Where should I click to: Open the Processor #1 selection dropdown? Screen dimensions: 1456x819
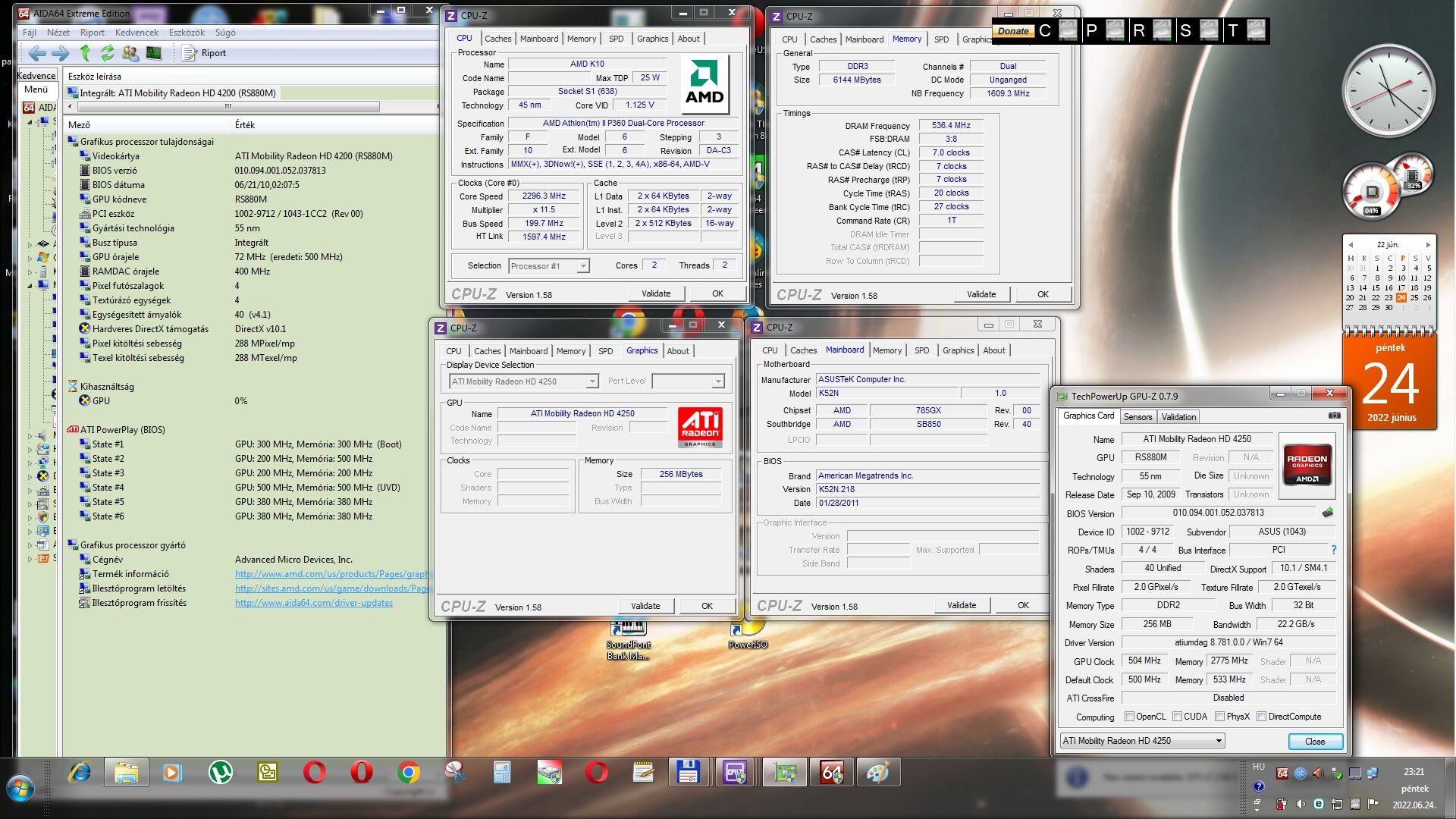pos(549,266)
